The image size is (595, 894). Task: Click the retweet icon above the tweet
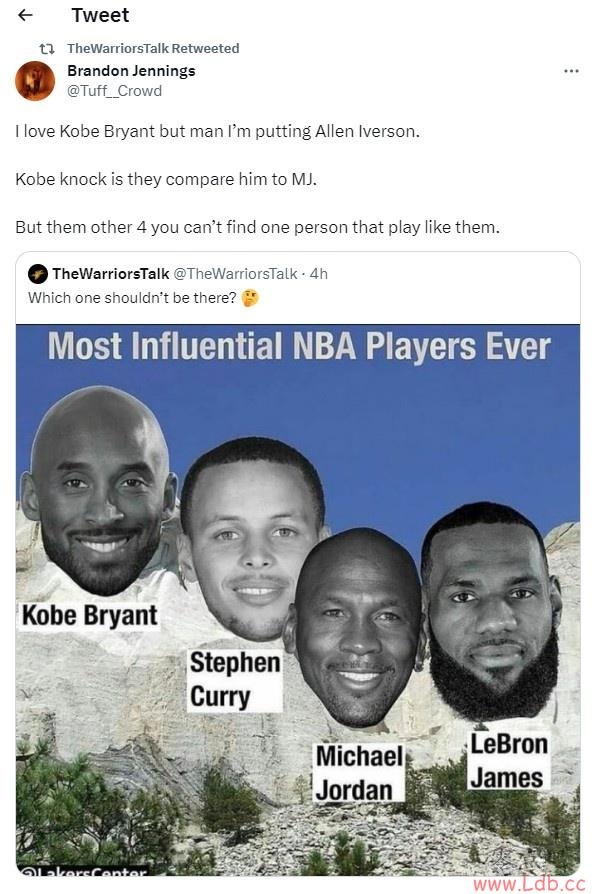46,49
